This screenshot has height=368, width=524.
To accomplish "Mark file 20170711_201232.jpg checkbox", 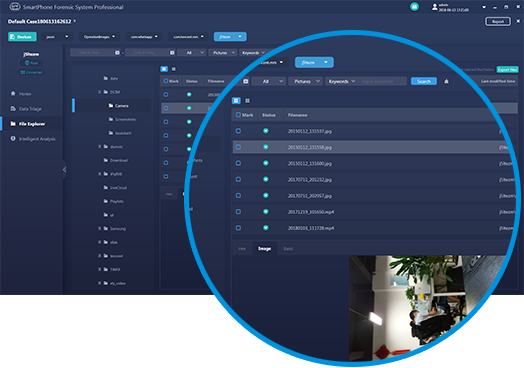I will point(238,179).
